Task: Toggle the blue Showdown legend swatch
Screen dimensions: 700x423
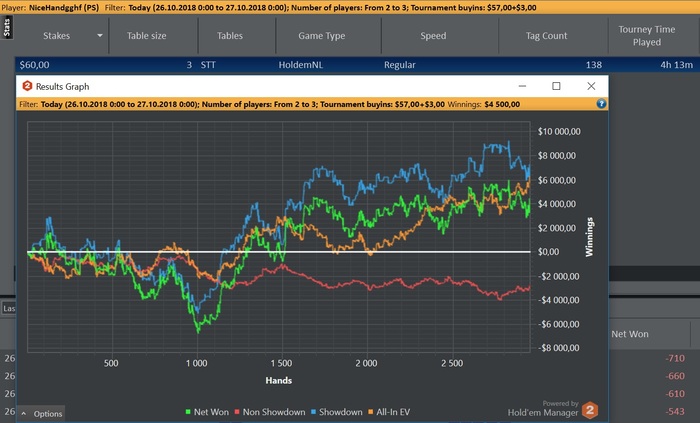Action: [313, 412]
